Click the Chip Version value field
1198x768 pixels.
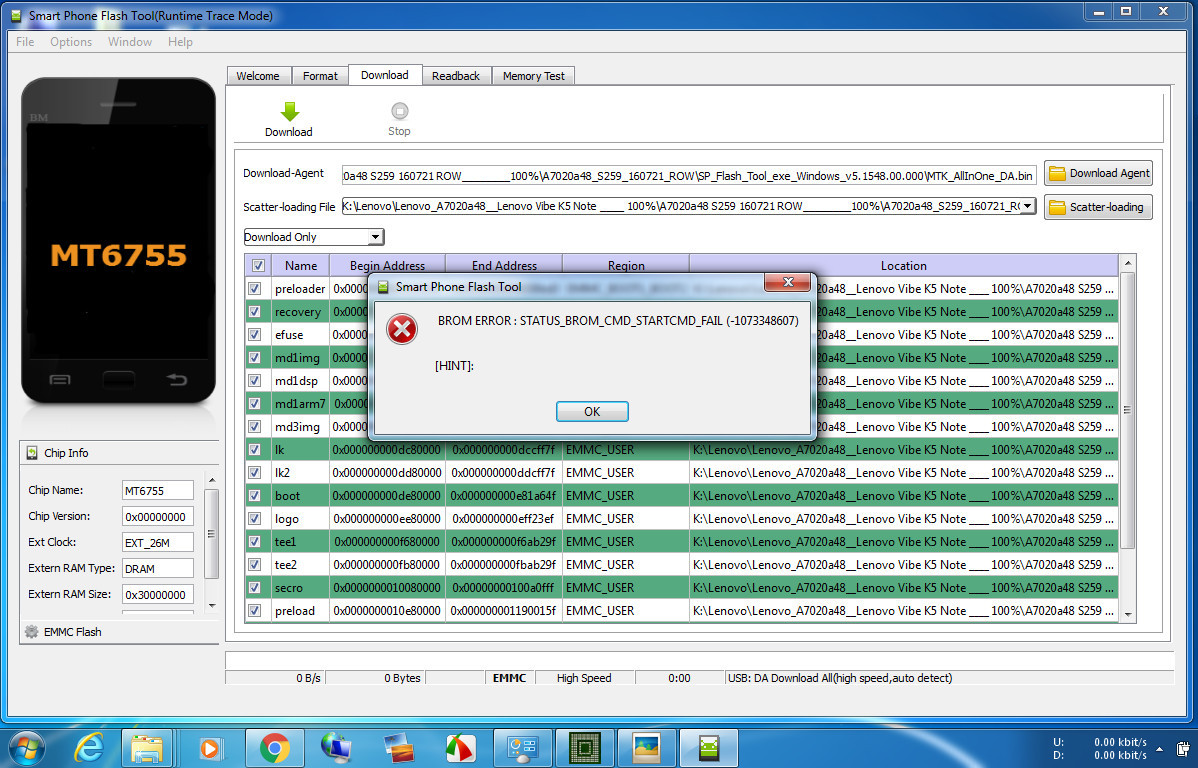point(158,517)
